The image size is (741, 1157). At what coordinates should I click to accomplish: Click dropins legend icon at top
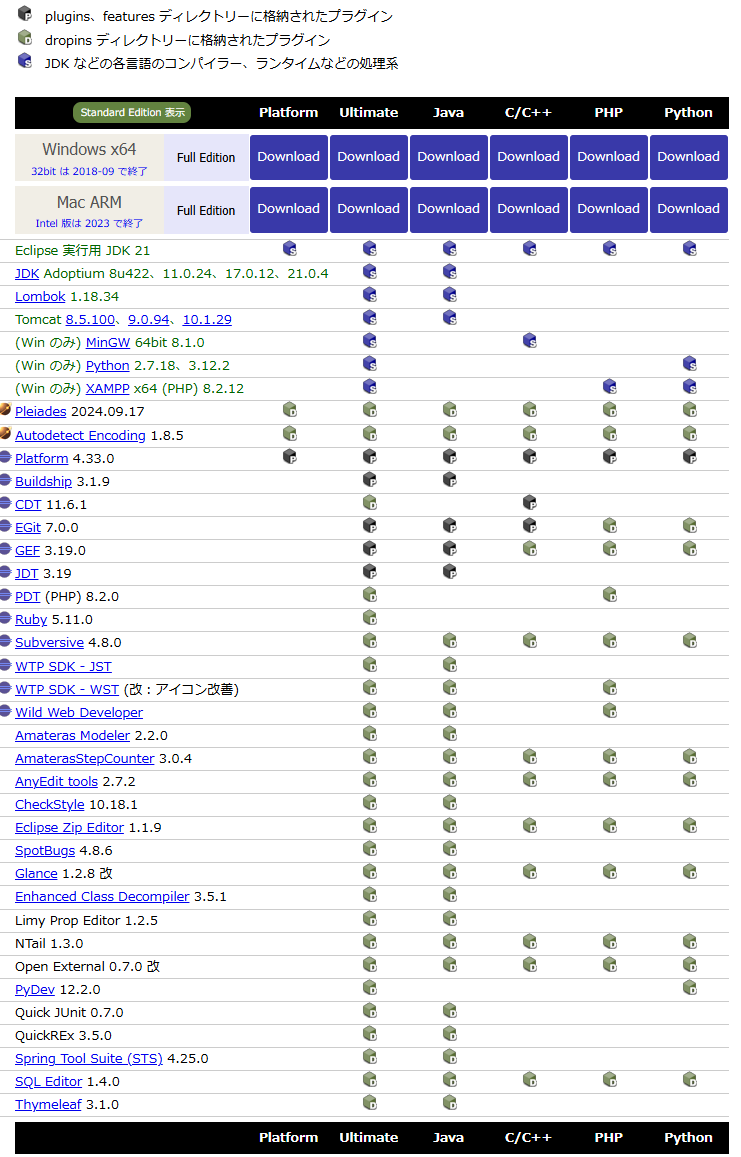tap(25, 37)
